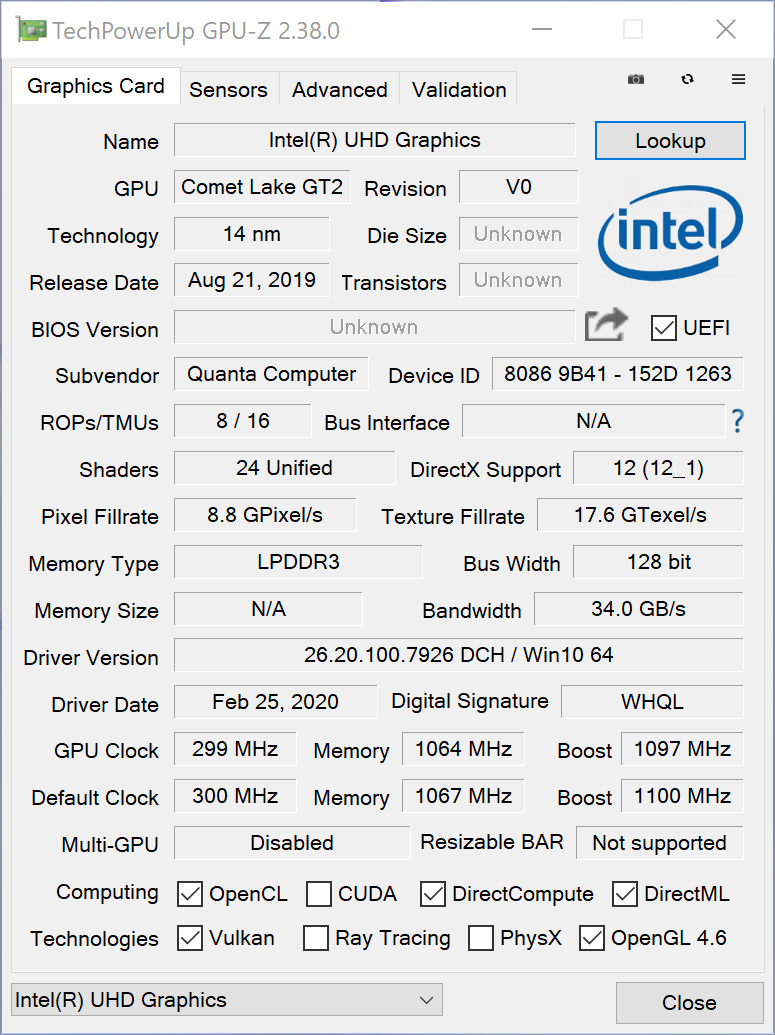Click the refresh icon

[687, 80]
